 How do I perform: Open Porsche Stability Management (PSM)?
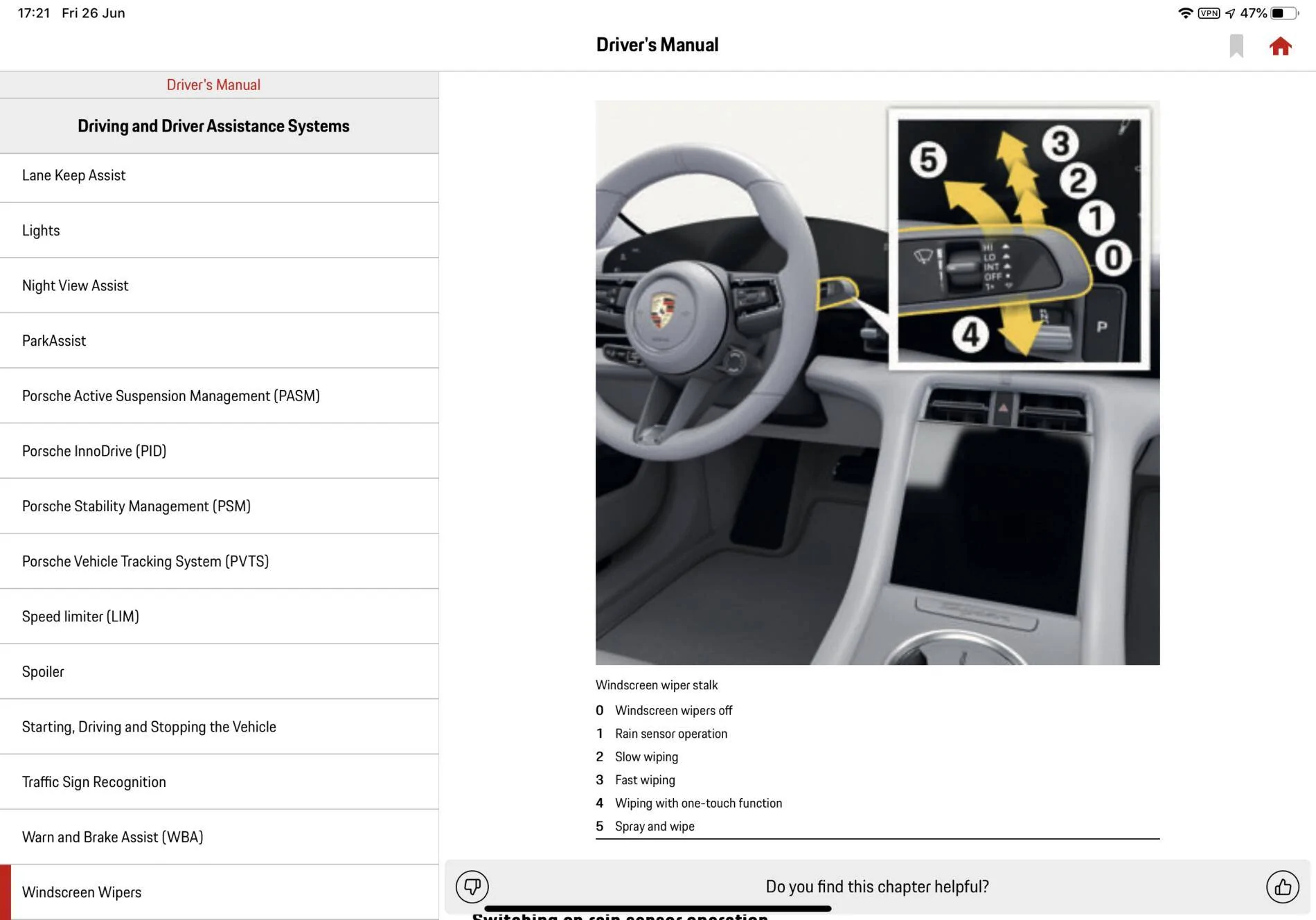(x=219, y=506)
